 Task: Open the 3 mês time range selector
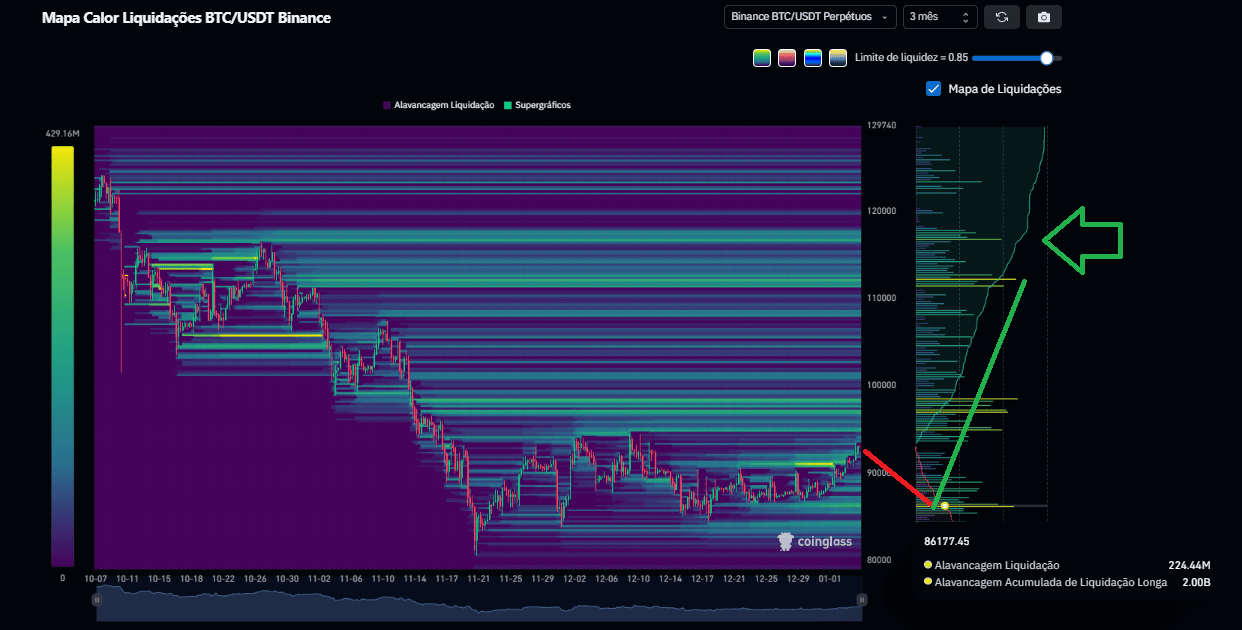pos(939,17)
